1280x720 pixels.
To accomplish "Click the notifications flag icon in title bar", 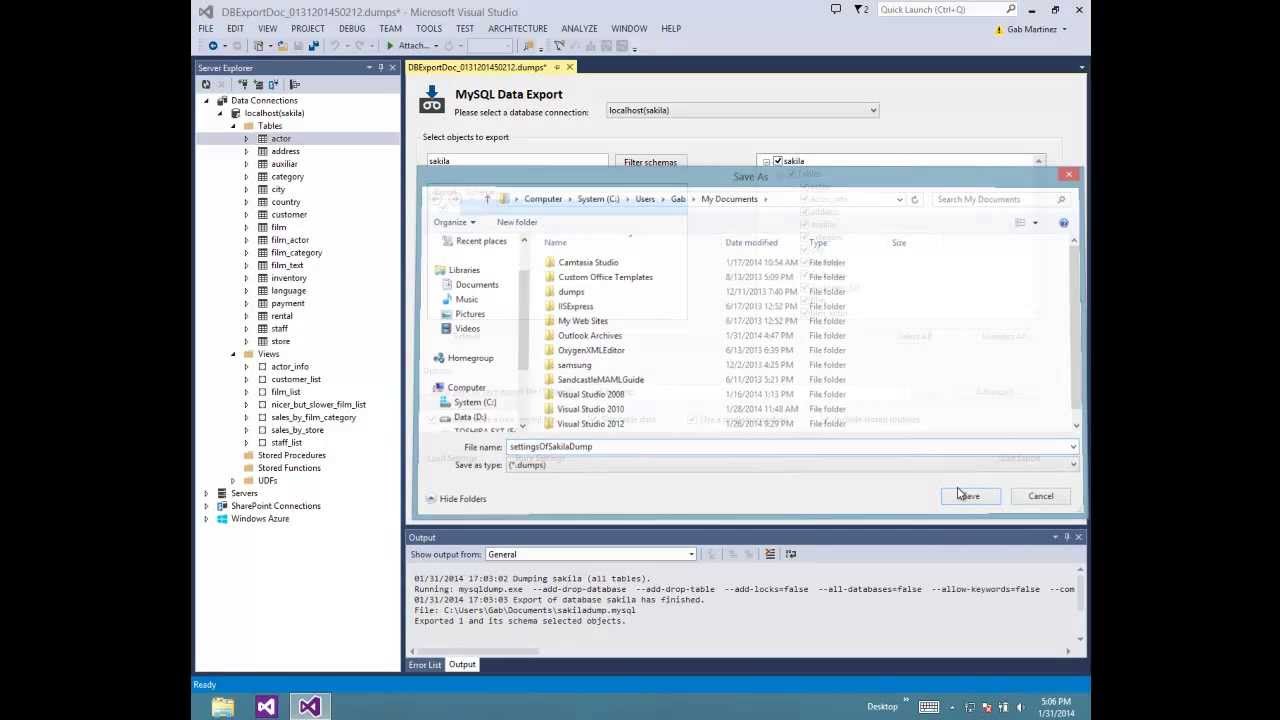I will [859, 9].
